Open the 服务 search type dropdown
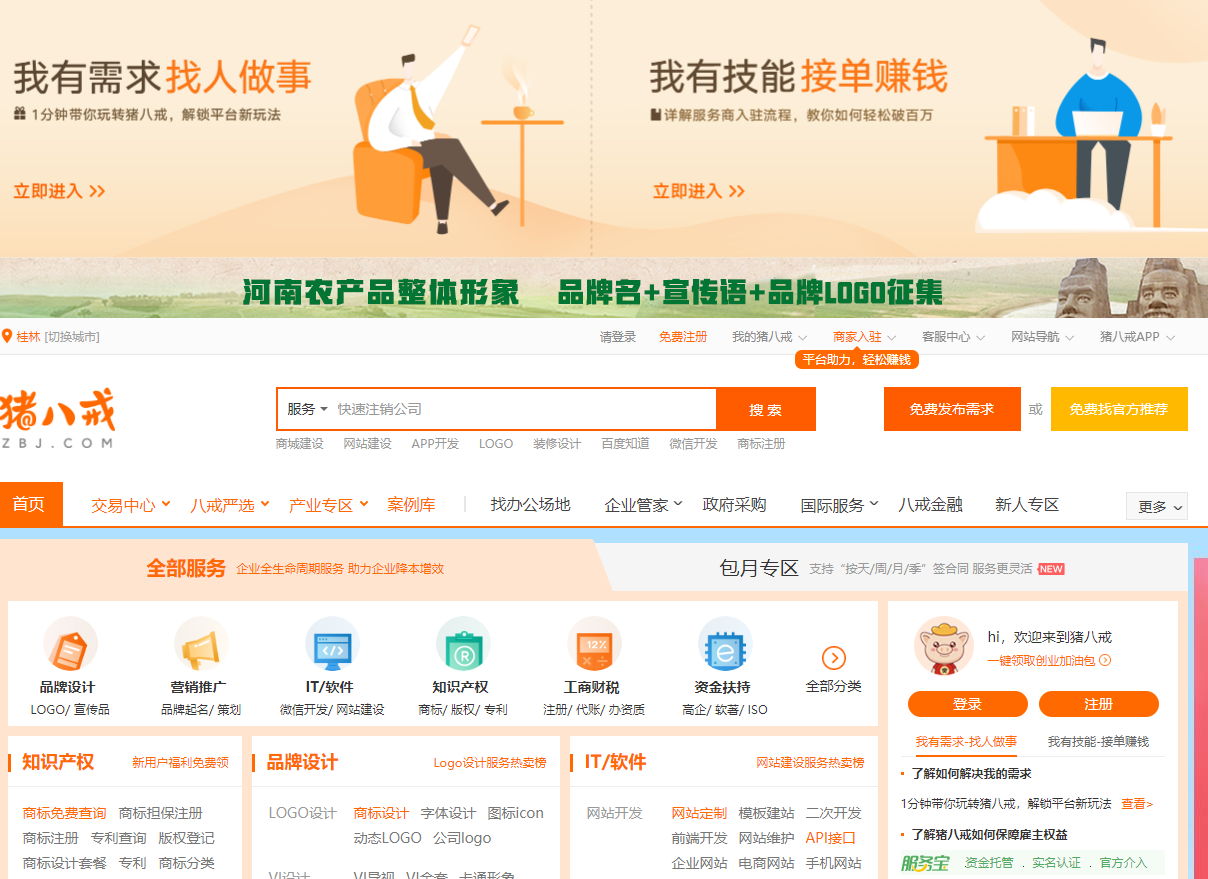1208x879 pixels. 307,409
